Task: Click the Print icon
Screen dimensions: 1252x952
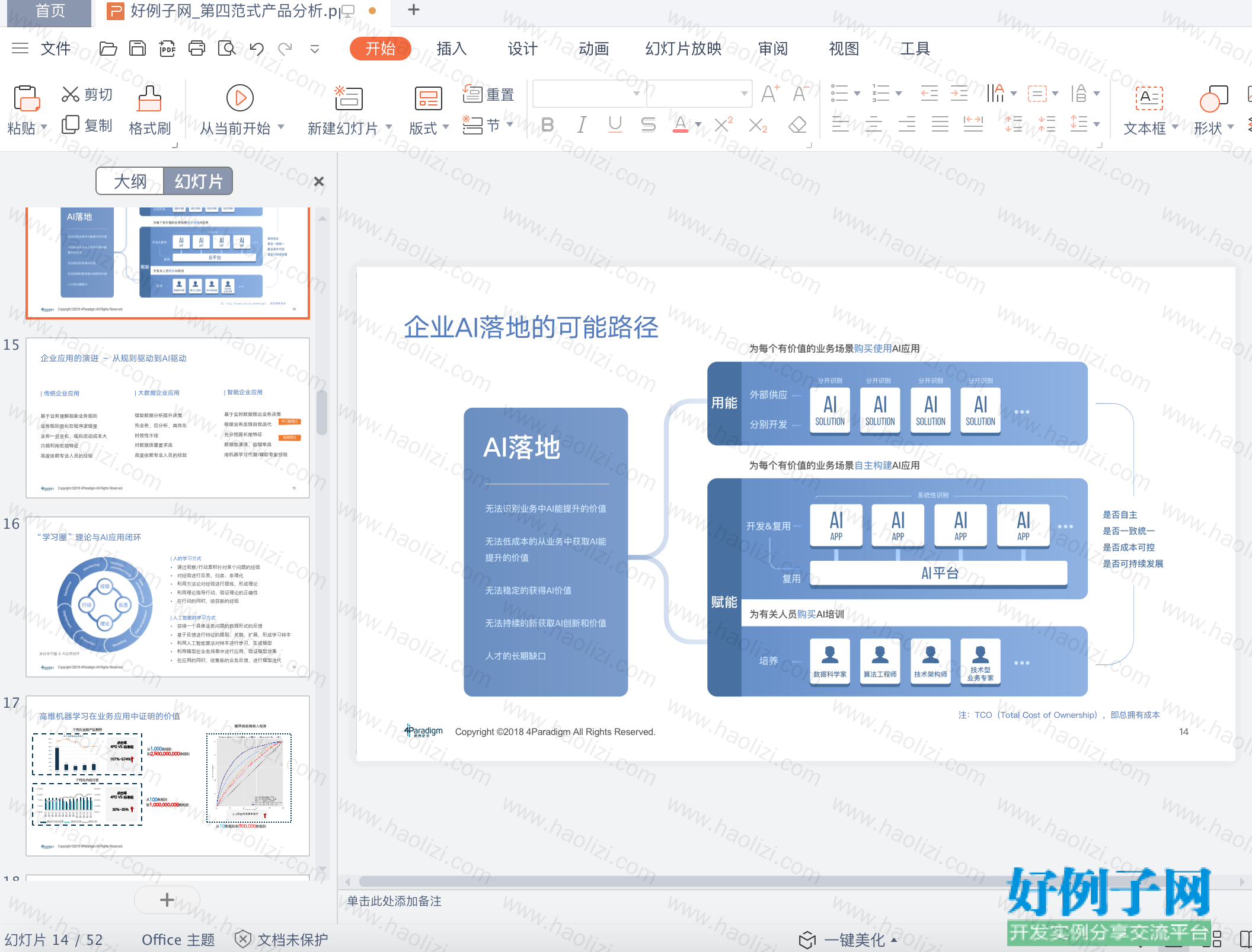Action: click(x=197, y=49)
